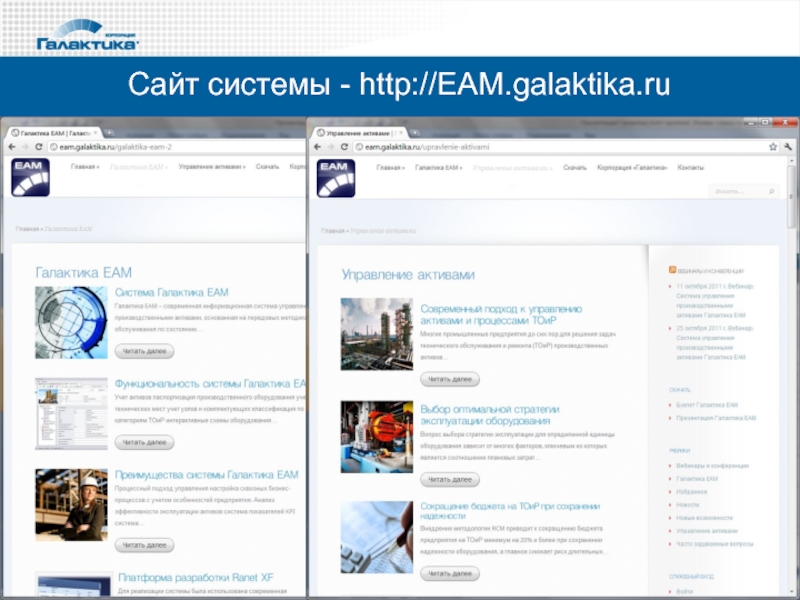Click industrial plant thumbnail in right window
800x600 pixels.
(x=377, y=334)
